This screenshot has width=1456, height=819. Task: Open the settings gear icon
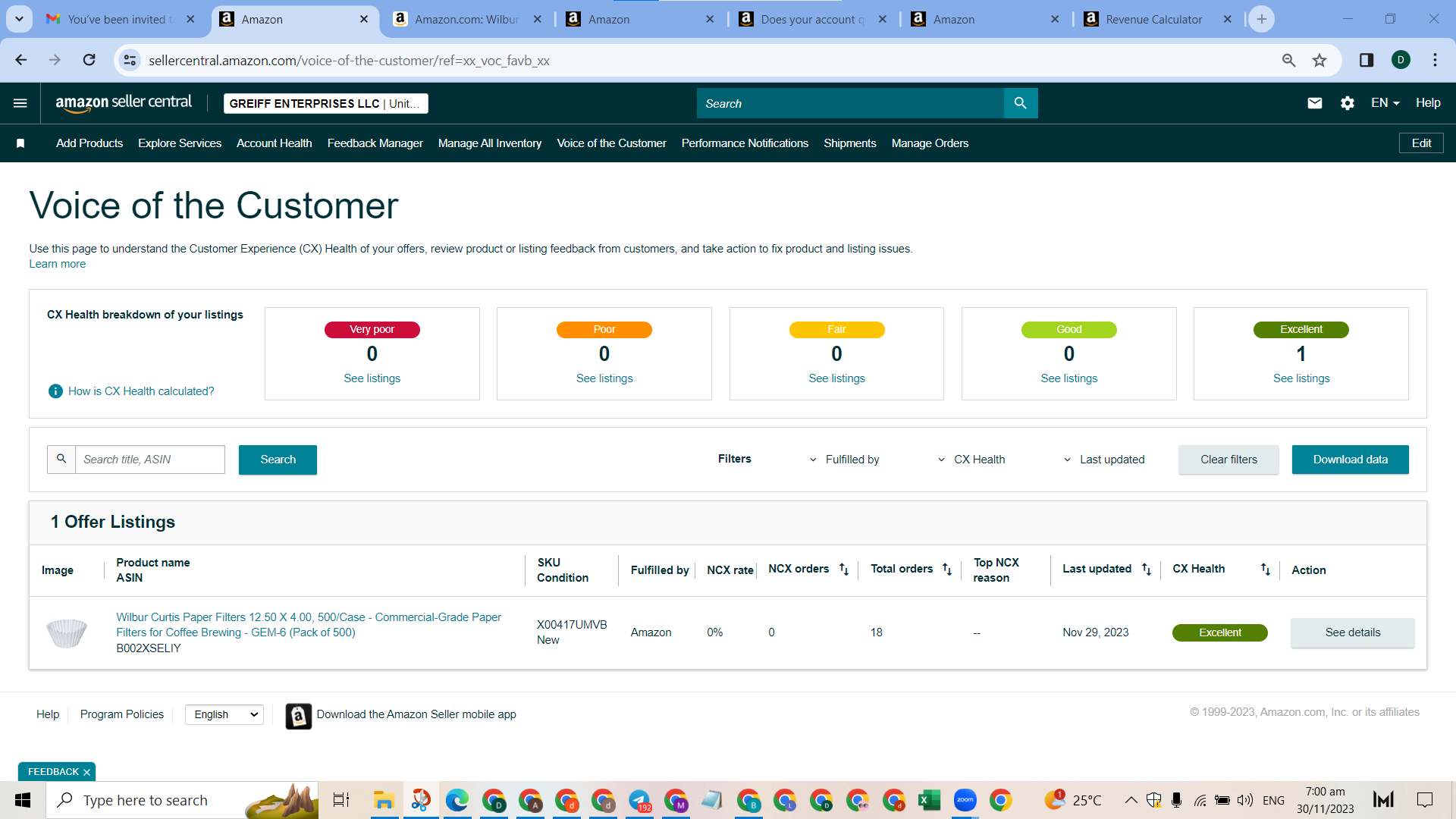1348,103
